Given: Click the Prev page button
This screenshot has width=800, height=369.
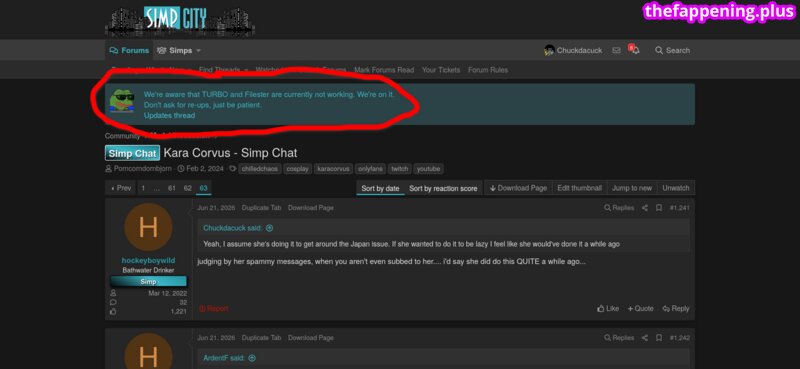Looking at the screenshot, I should pos(121,188).
